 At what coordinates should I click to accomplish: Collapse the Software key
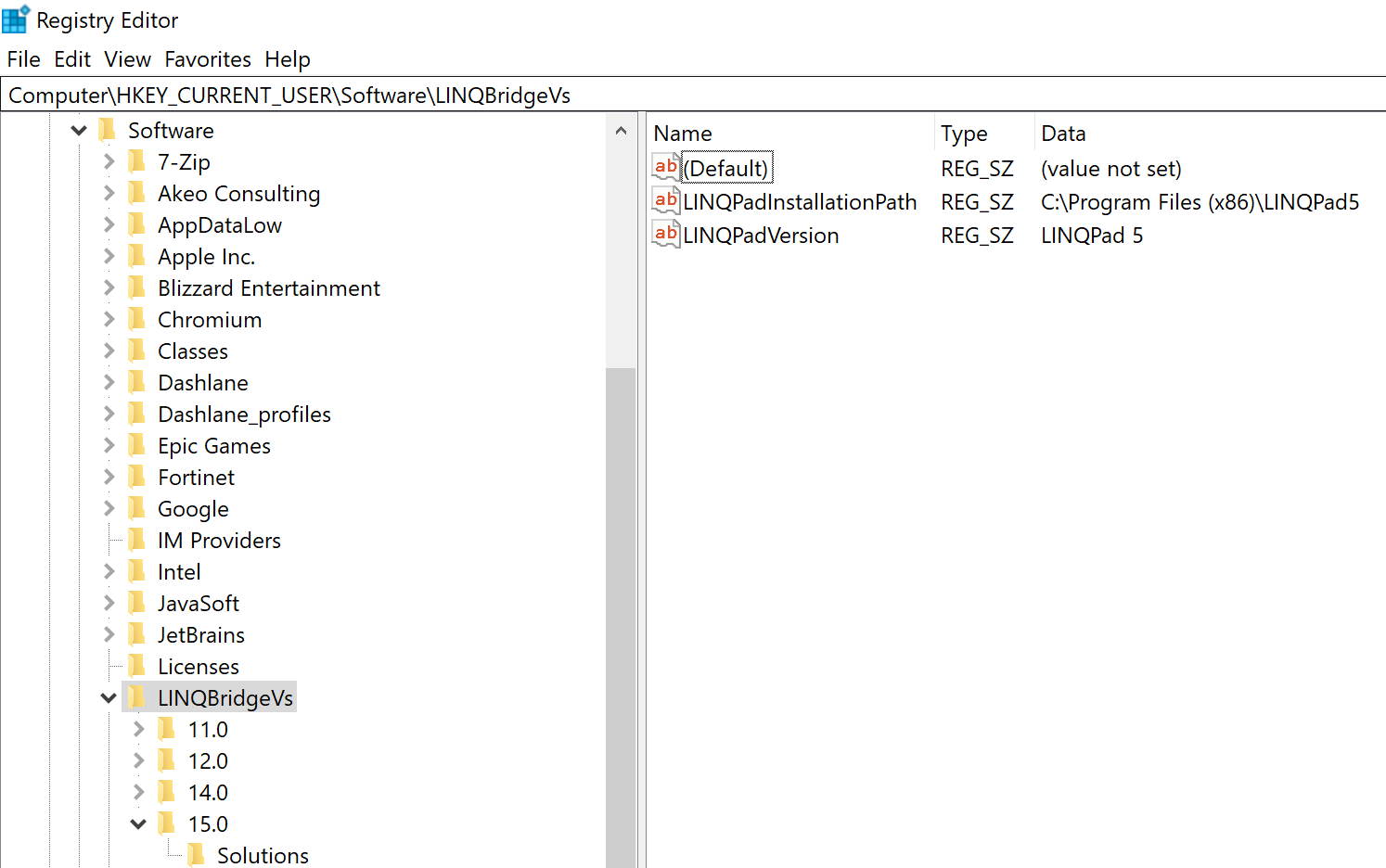[x=79, y=131]
